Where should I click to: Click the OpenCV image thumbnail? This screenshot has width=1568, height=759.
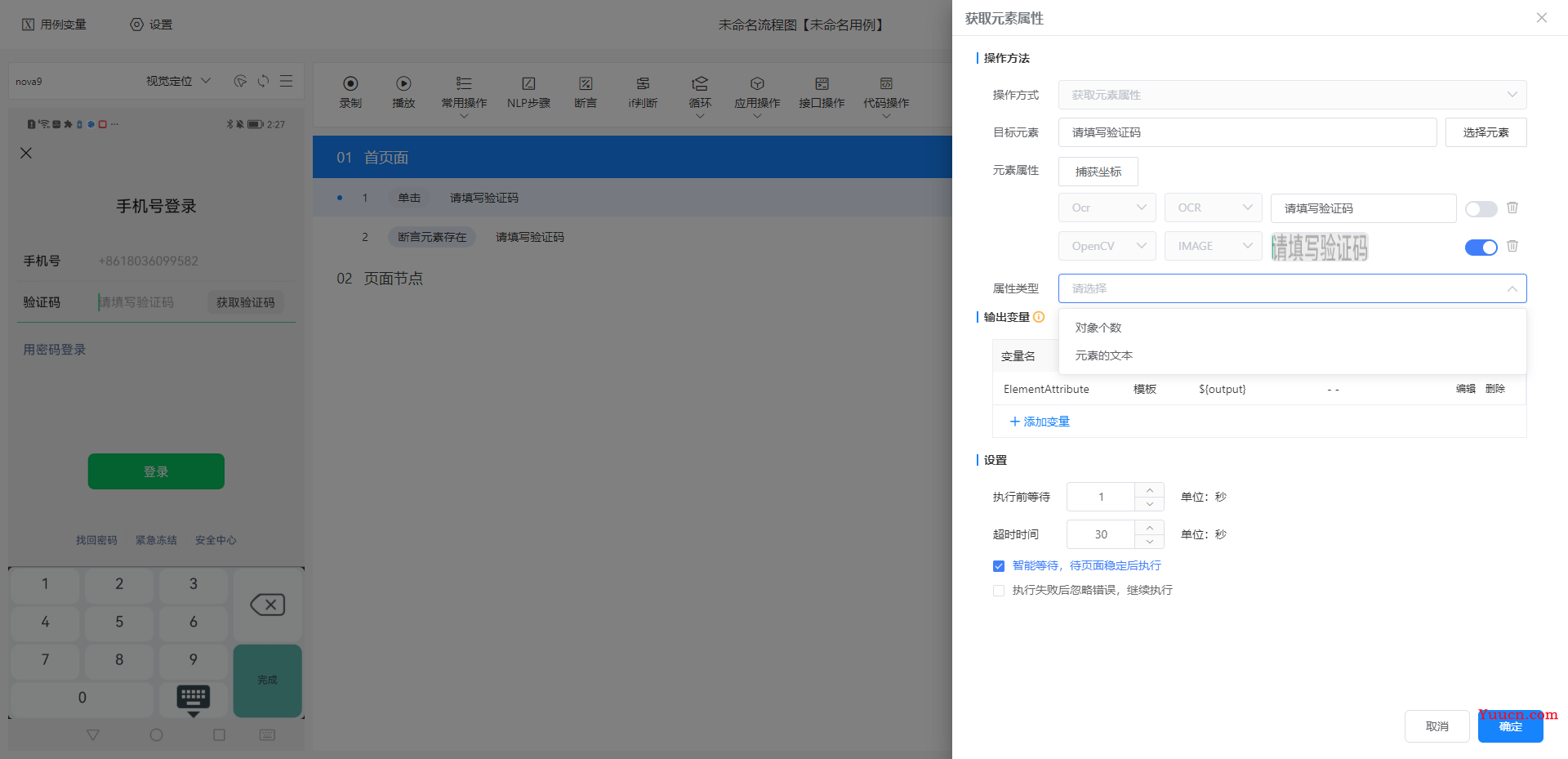[x=1320, y=247]
